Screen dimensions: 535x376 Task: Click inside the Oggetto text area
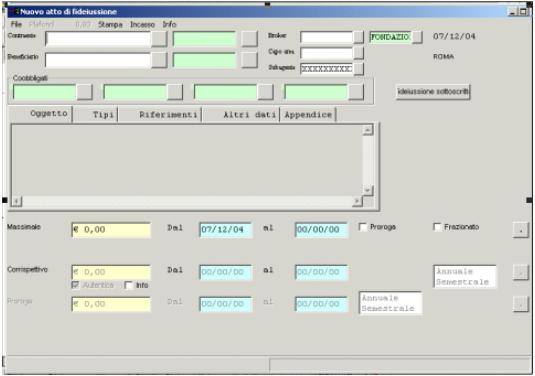point(187,160)
